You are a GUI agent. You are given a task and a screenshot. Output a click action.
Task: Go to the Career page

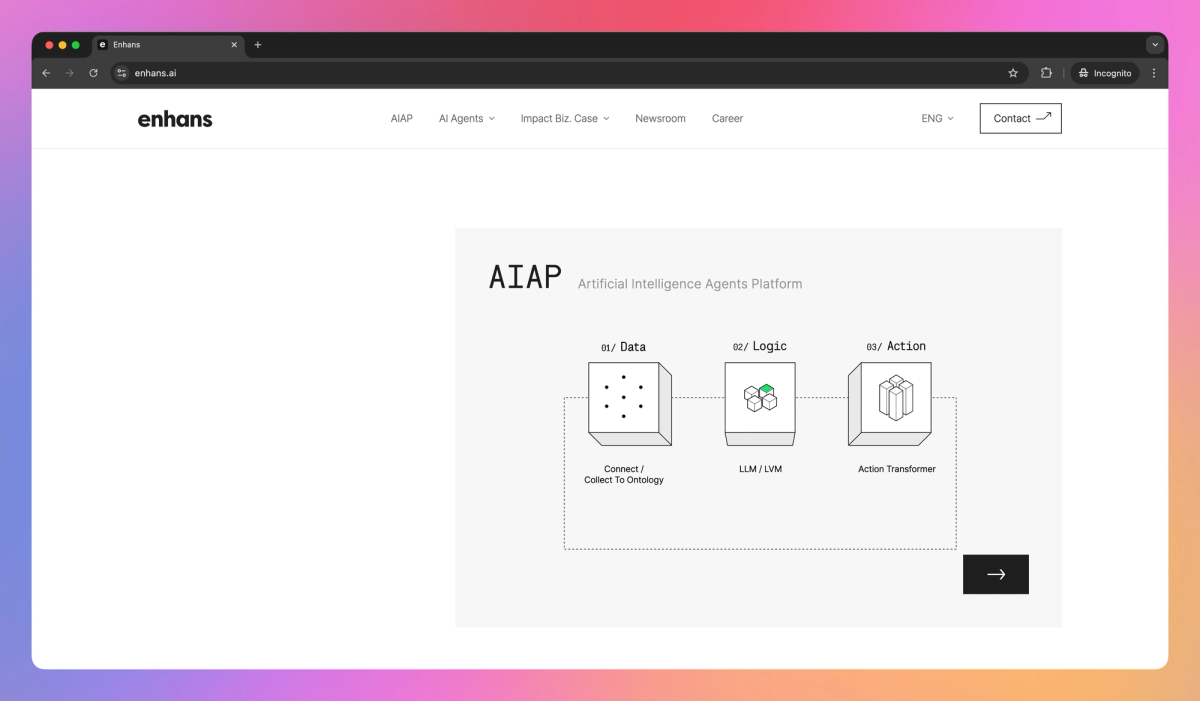tap(727, 118)
